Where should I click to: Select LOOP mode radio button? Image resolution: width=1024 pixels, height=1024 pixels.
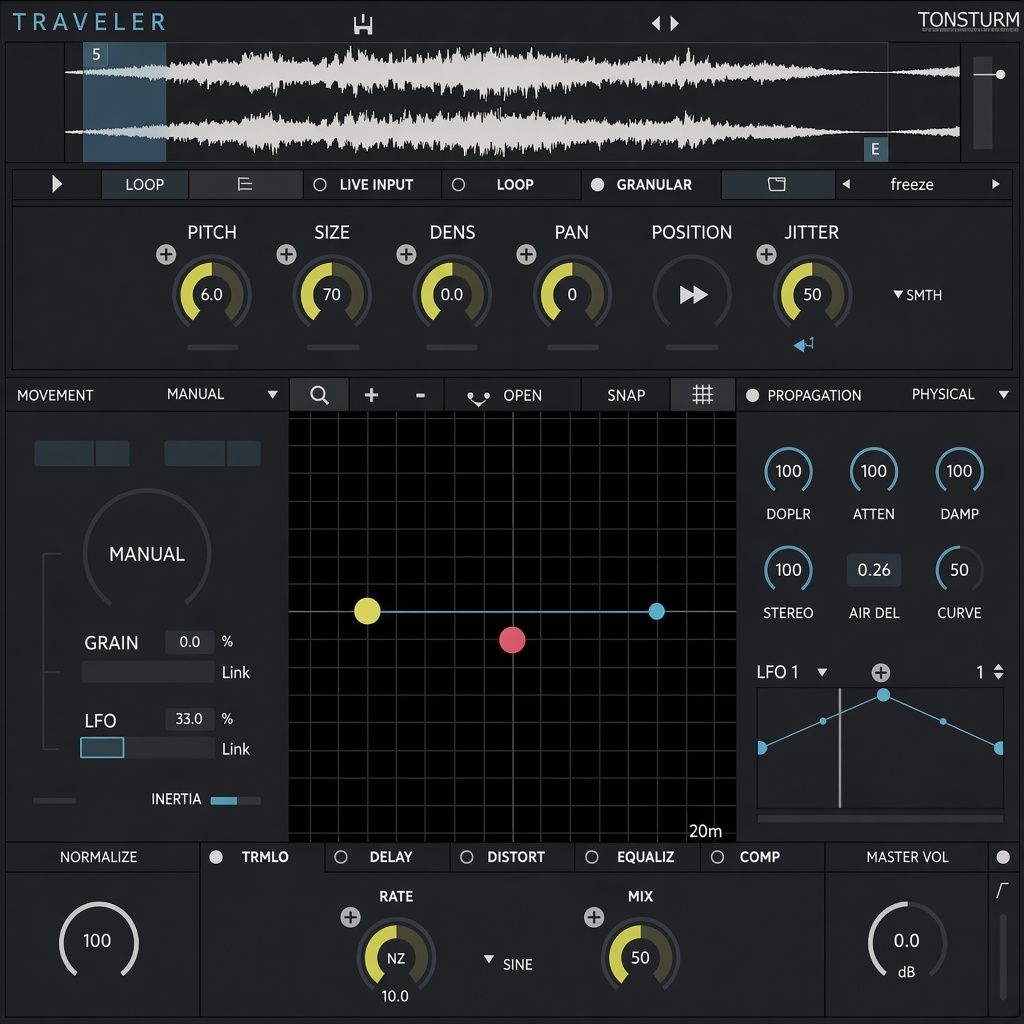458,185
